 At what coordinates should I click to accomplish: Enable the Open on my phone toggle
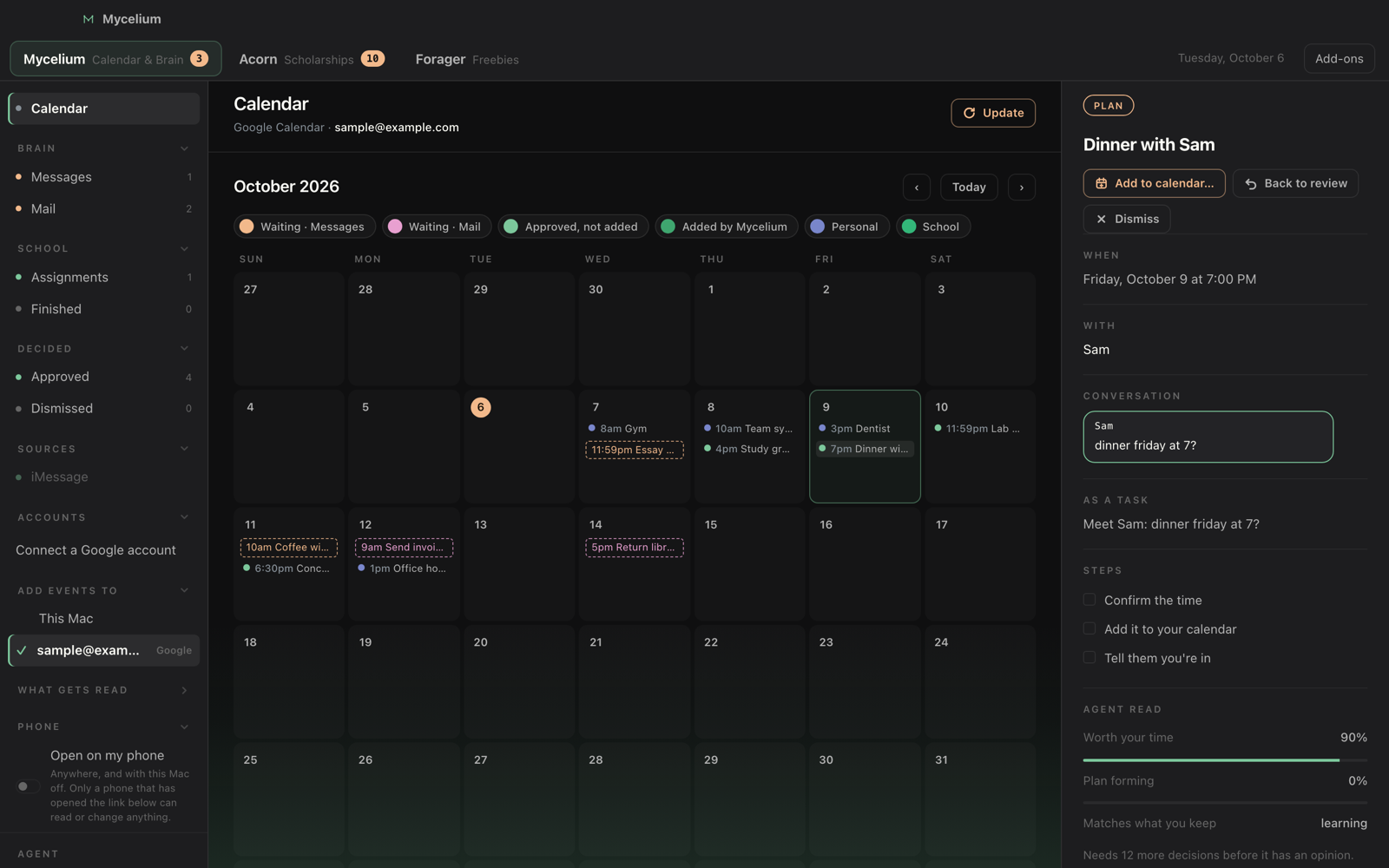pyautogui.click(x=28, y=786)
